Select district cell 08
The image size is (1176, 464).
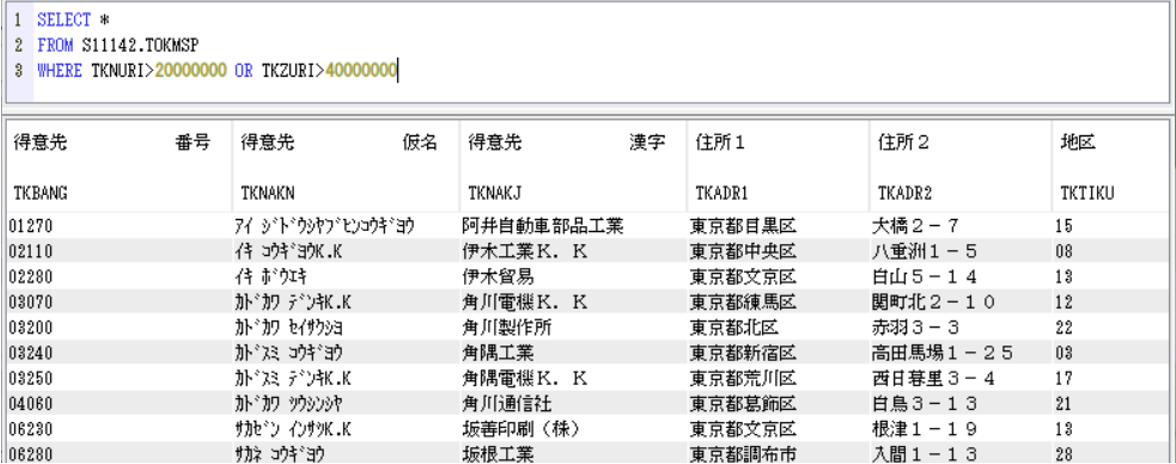point(1064,250)
